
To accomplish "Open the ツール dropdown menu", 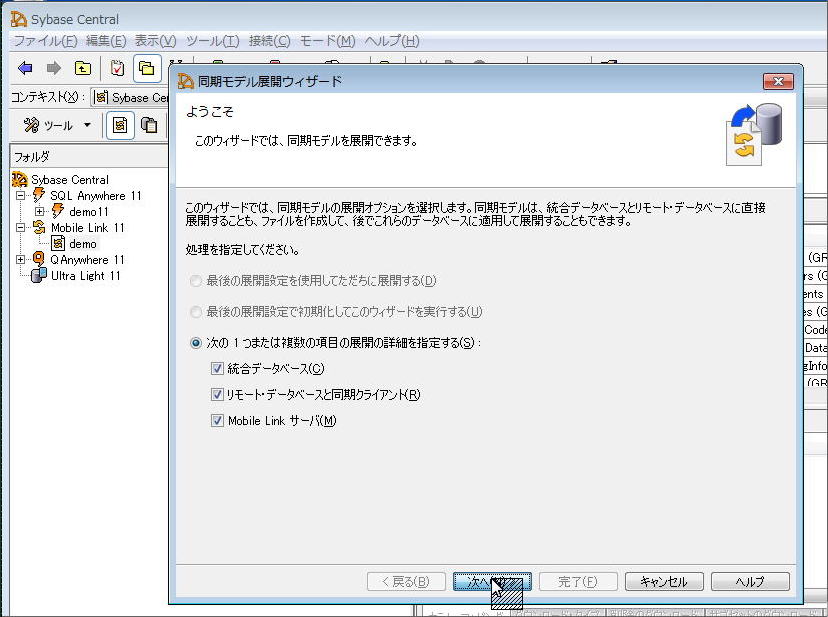I will click(x=59, y=125).
